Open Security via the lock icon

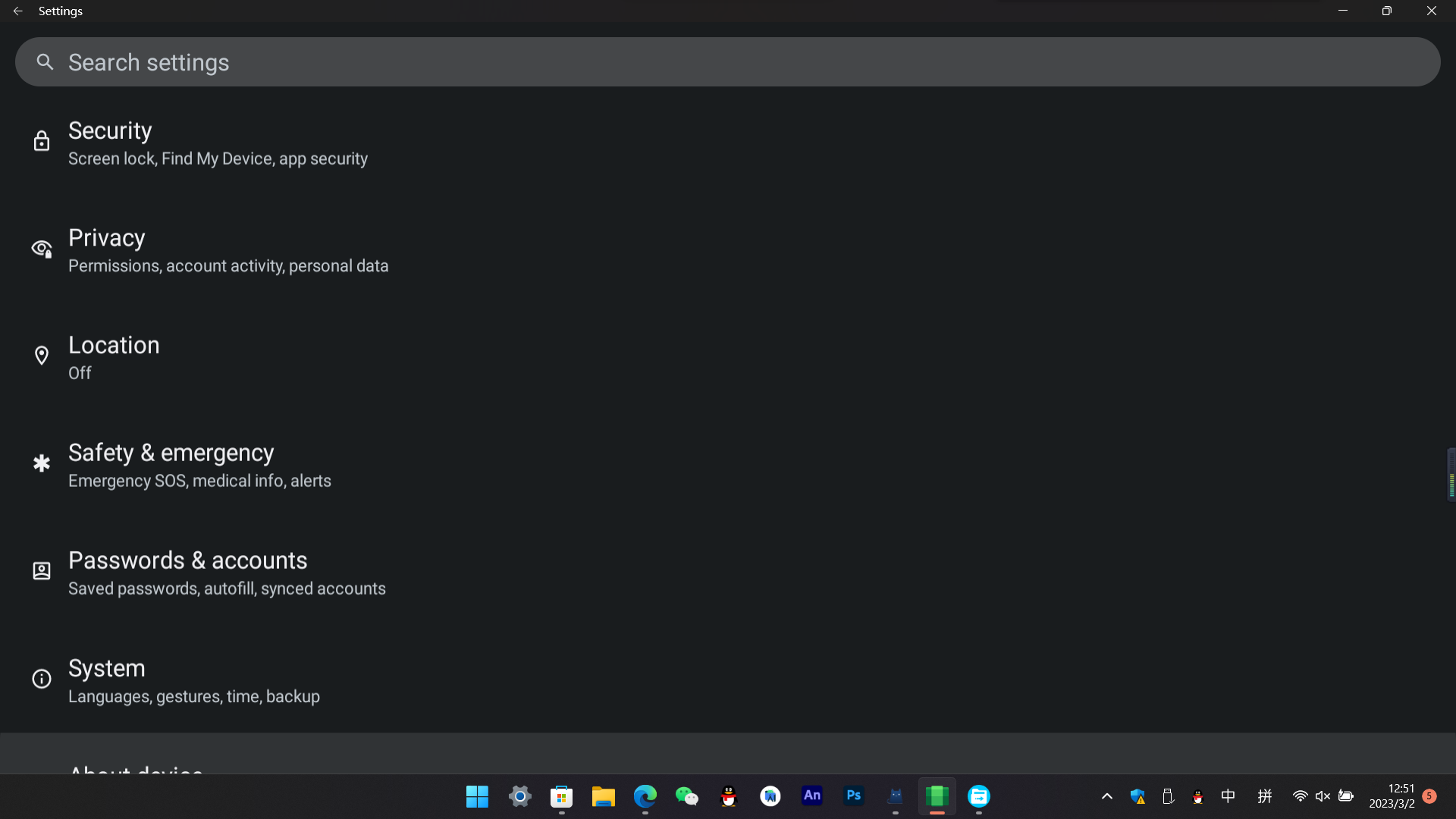pos(41,141)
